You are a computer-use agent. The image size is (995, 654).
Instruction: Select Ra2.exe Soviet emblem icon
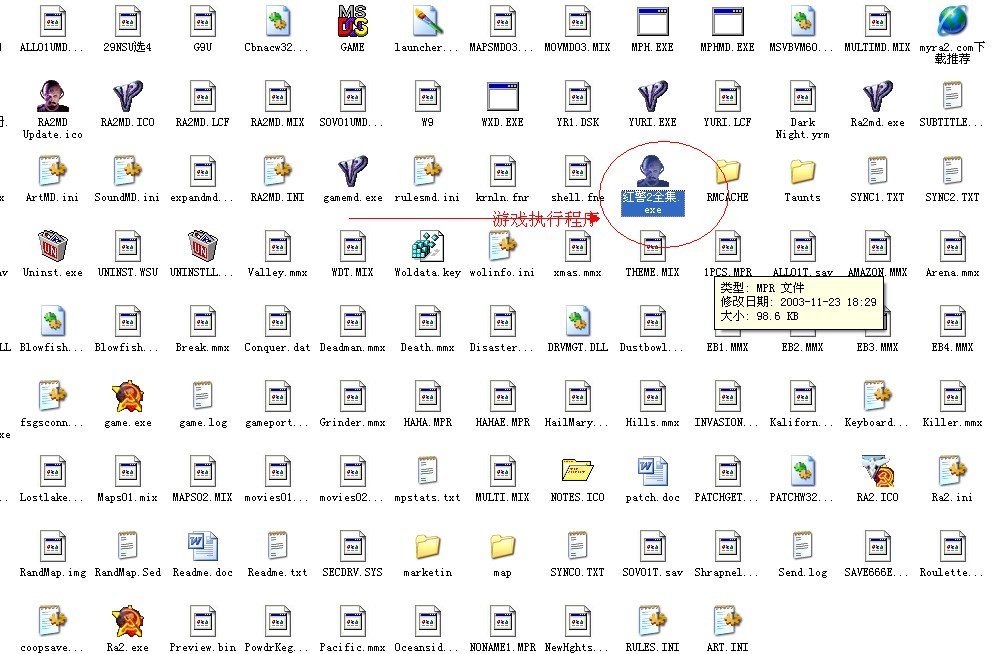(128, 621)
